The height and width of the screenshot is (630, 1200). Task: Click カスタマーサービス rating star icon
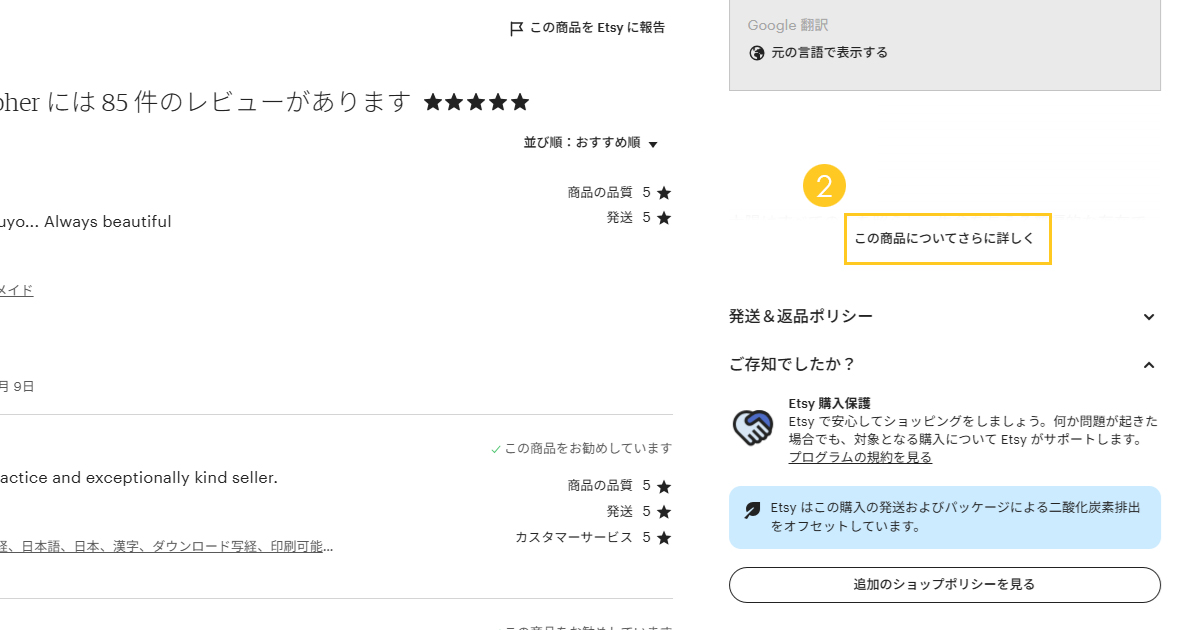pos(664,538)
